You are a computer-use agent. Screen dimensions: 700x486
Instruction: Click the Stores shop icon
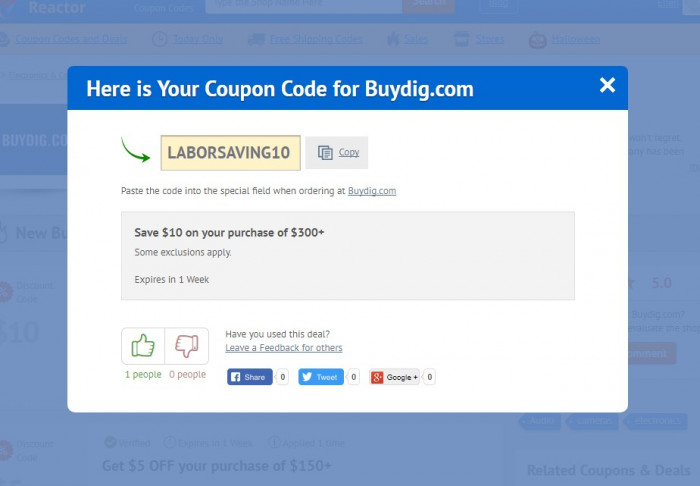click(x=462, y=39)
